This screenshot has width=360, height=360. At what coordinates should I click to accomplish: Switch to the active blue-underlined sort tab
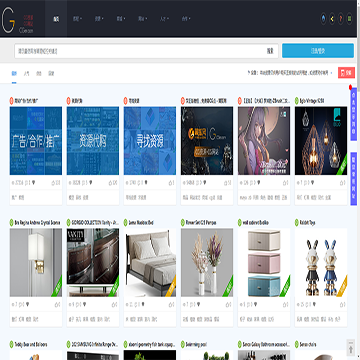tap(14, 73)
